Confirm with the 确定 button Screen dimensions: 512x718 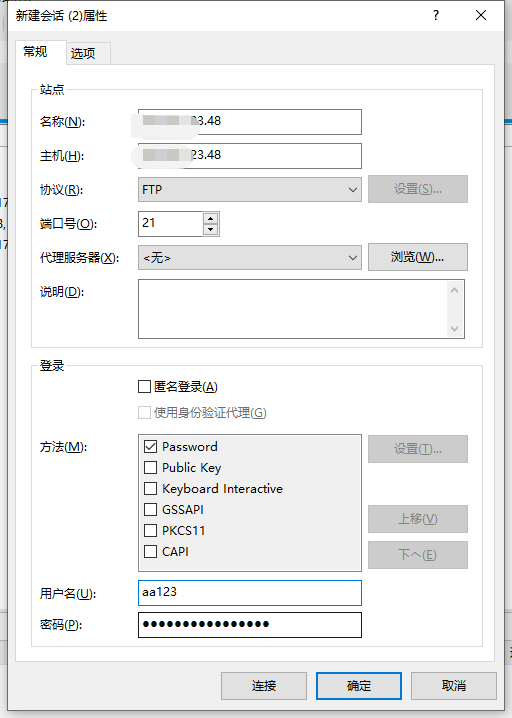[x=359, y=685]
